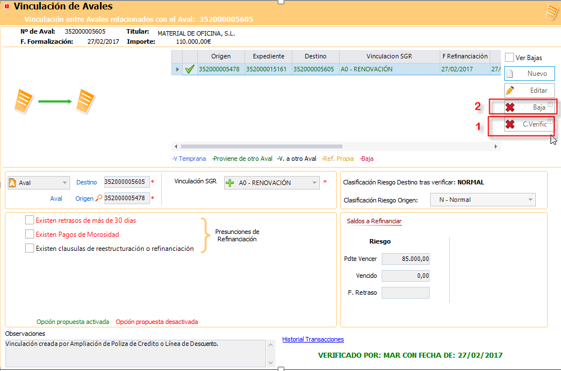Check Existen Pagos de Morosidad

click(29, 234)
